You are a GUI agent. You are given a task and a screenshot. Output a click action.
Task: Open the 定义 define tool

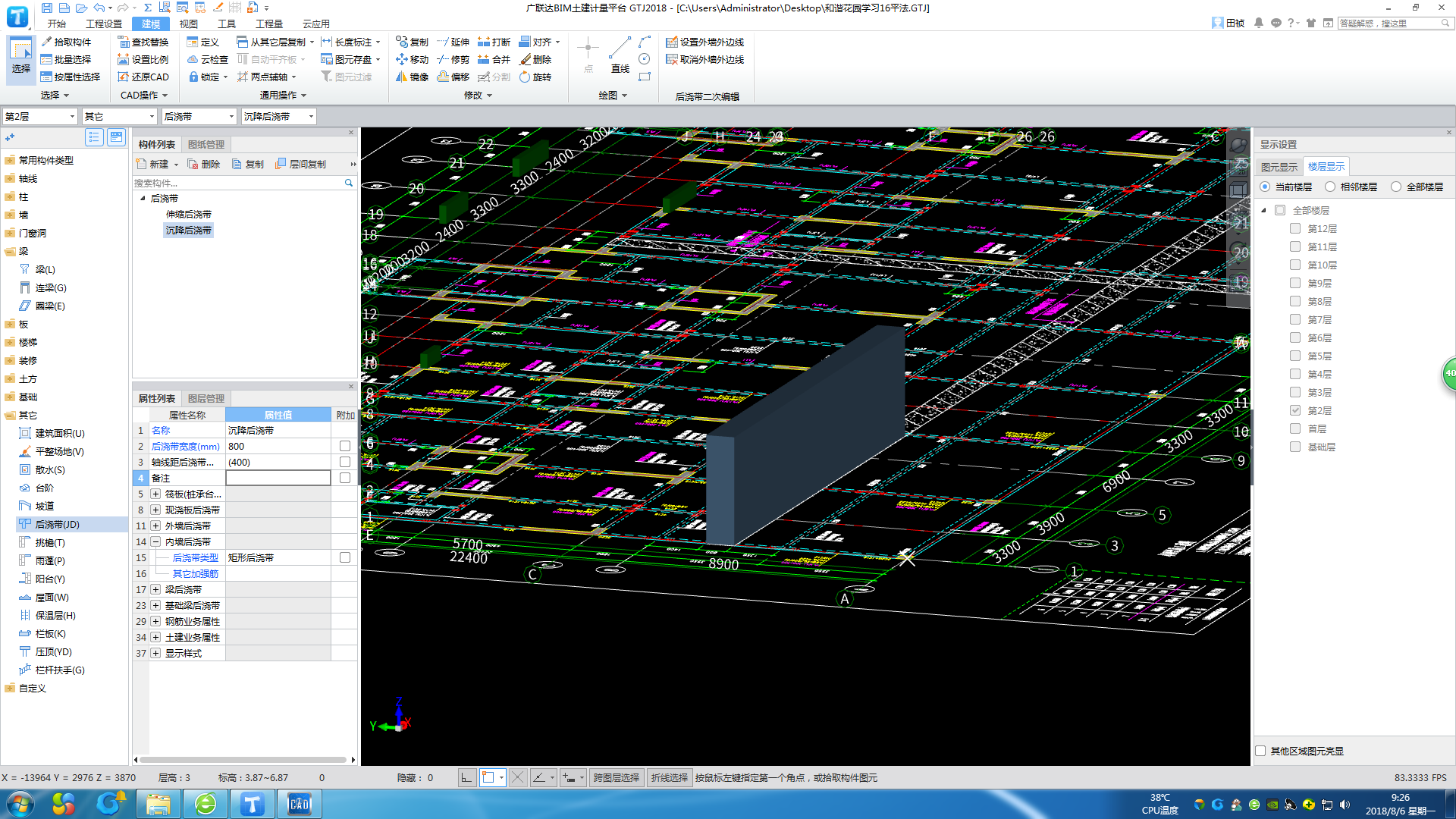pyautogui.click(x=203, y=42)
